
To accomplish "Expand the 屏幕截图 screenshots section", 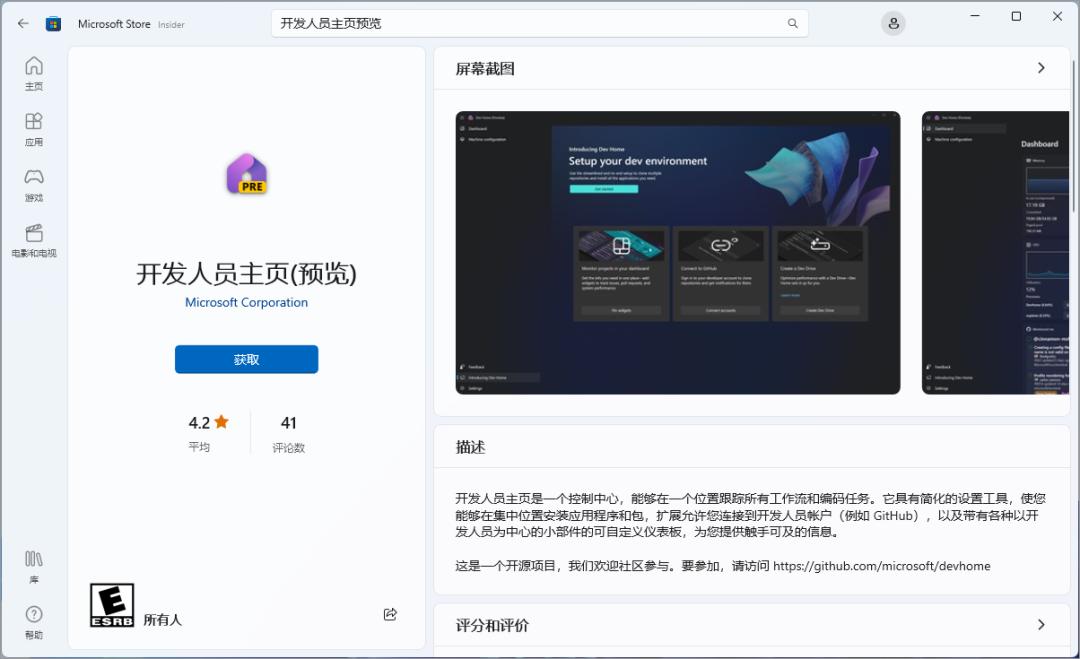I will tap(1040, 67).
